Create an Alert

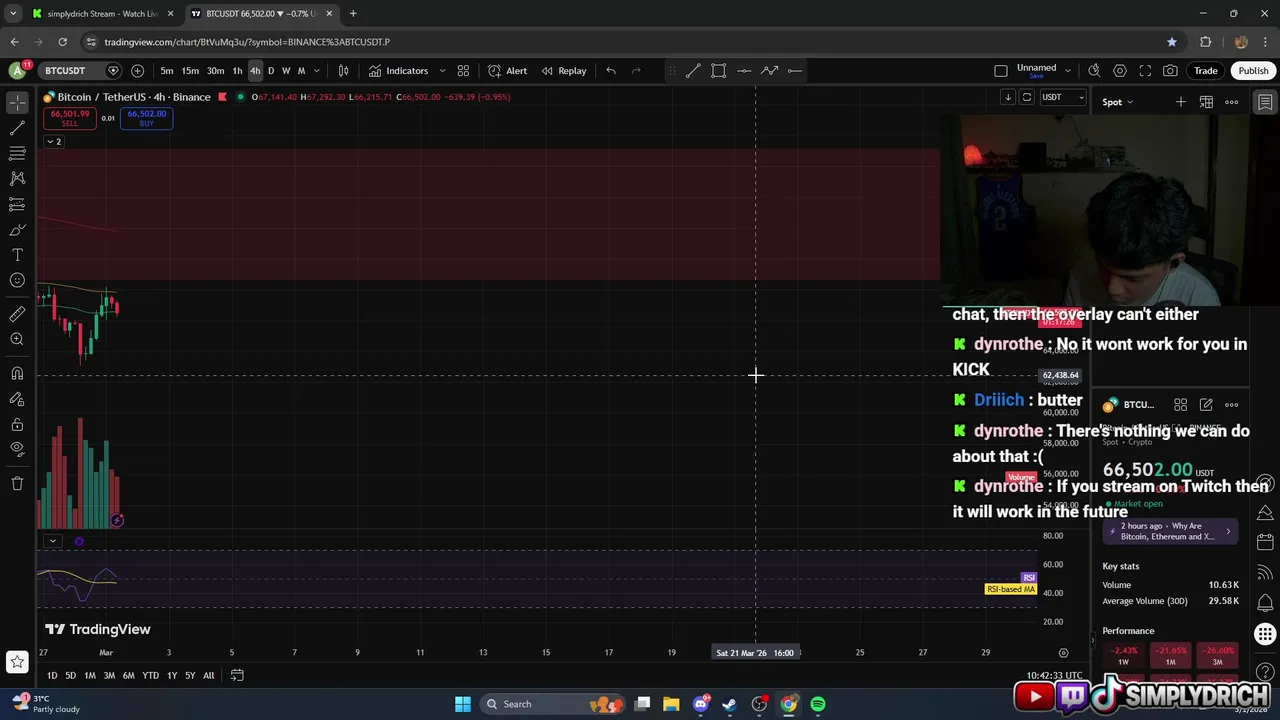507,71
